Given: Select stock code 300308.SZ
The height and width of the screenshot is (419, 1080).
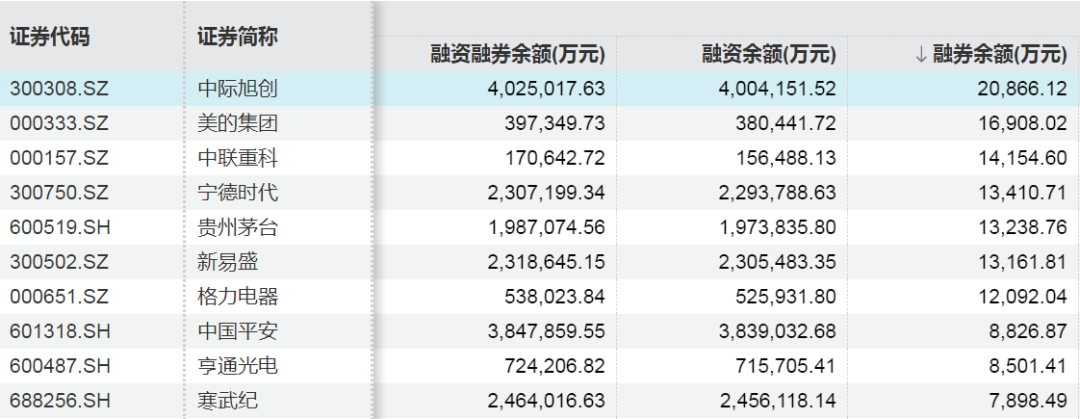Looking at the screenshot, I should (x=59, y=88).
